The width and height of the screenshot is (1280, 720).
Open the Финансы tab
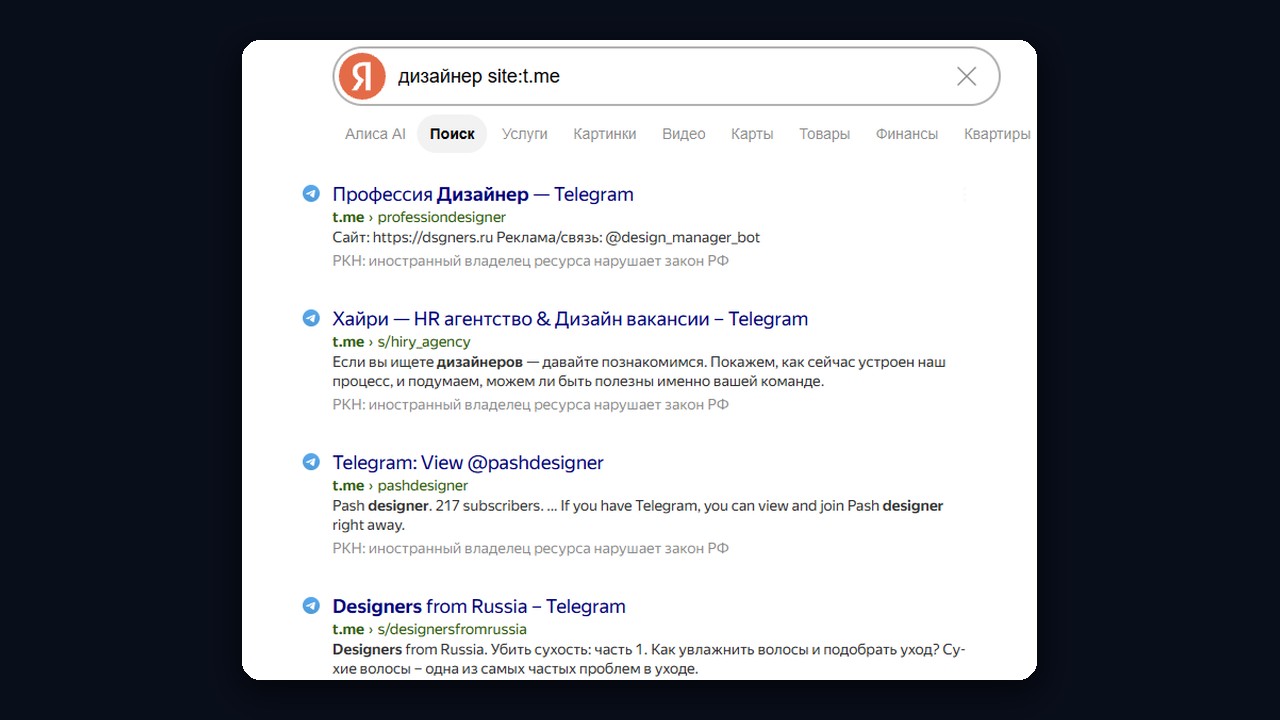coord(907,134)
